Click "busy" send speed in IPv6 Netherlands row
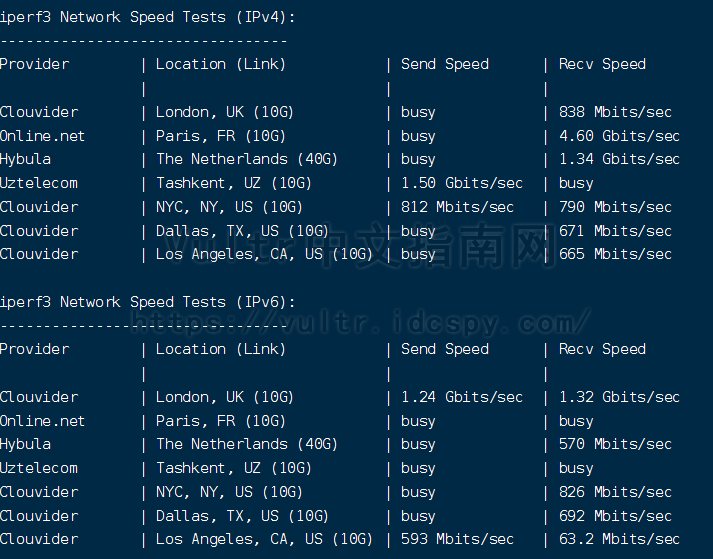The height and width of the screenshot is (559, 713). 418,445
